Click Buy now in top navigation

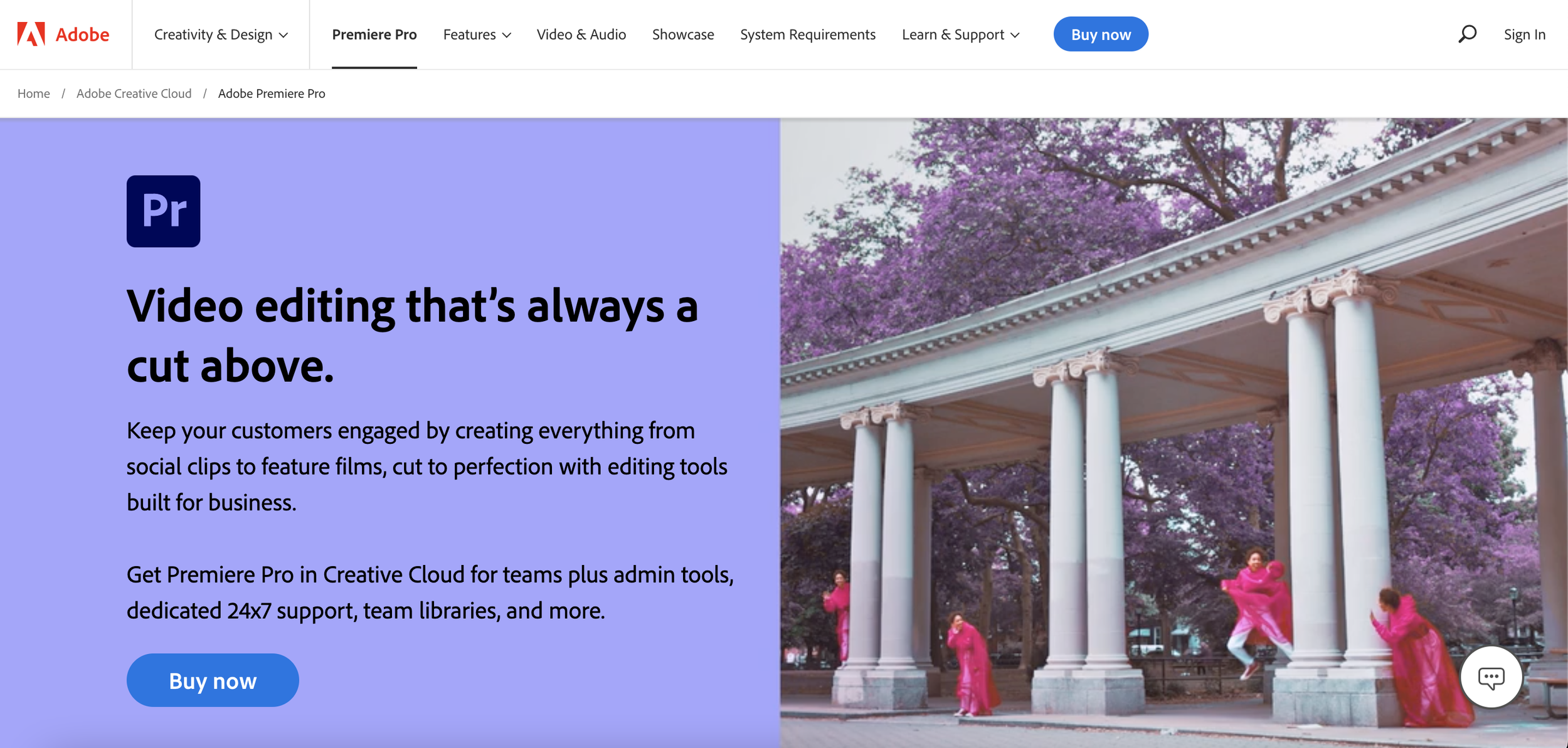(x=1100, y=34)
